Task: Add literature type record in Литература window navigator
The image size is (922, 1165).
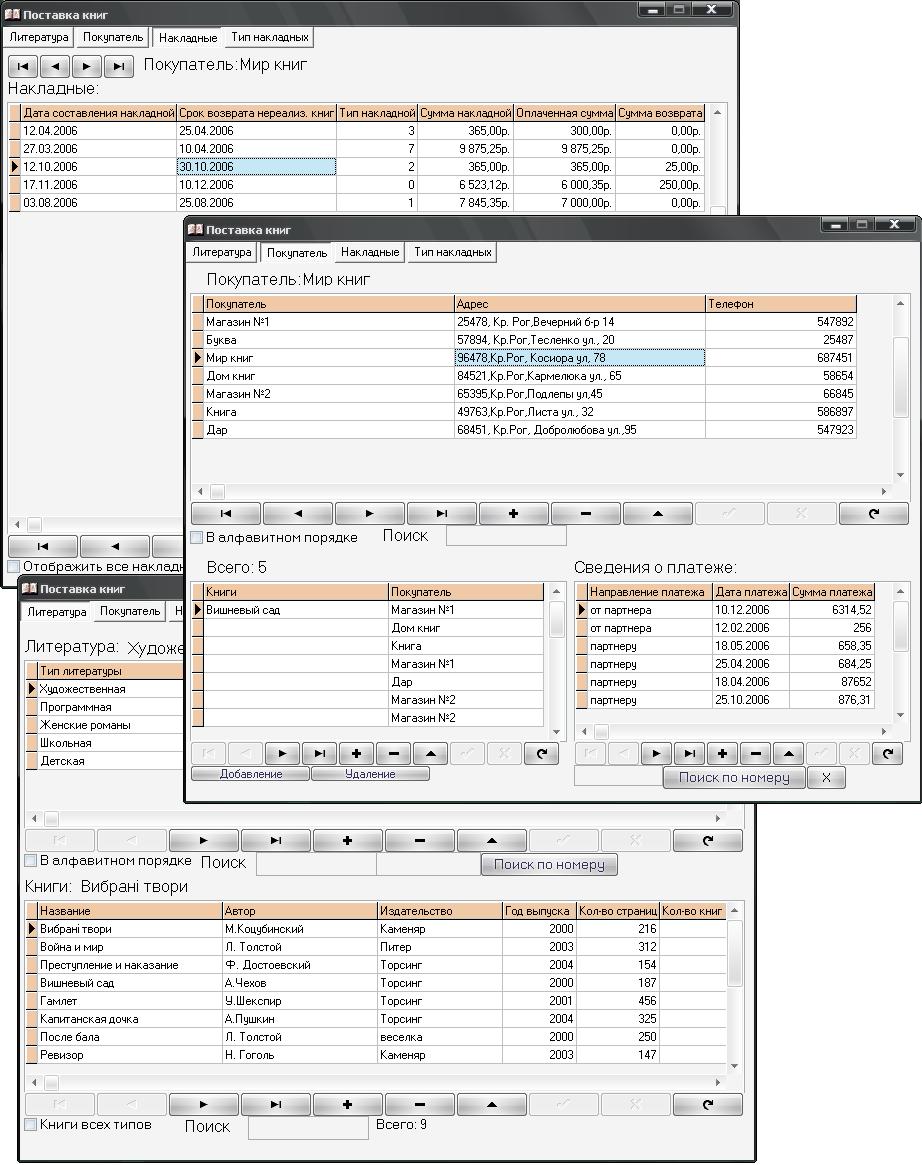Action: pyautogui.click(x=347, y=840)
